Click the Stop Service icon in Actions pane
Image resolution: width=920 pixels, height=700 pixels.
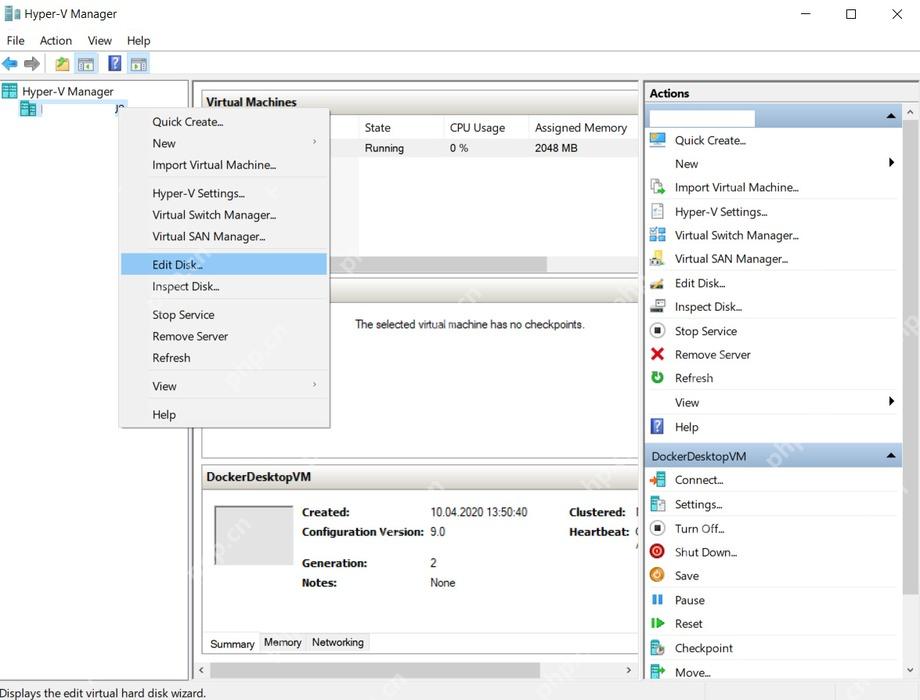(x=658, y=330)
